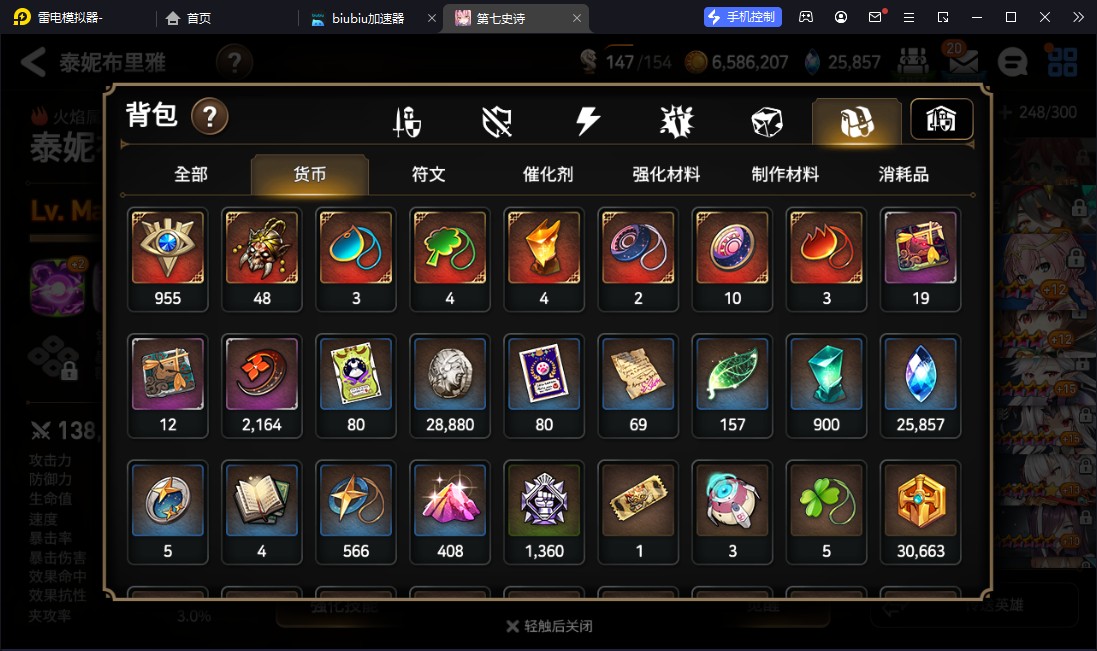
Task: Open the dice item category icon
Action: pyautogui.click(x=767, y=122)
